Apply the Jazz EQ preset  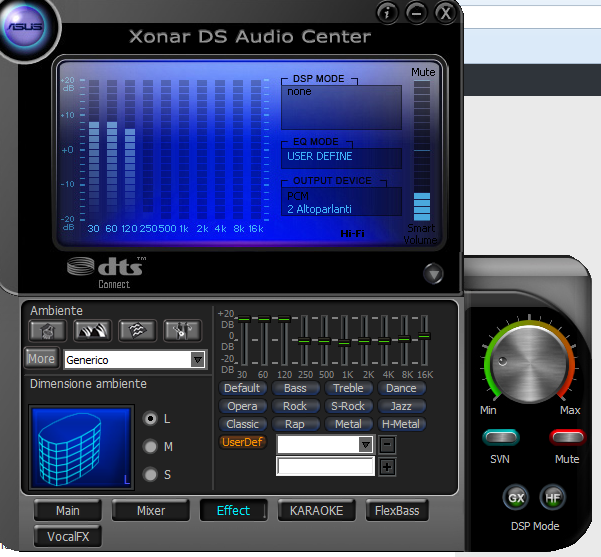[x=401, y=406]
